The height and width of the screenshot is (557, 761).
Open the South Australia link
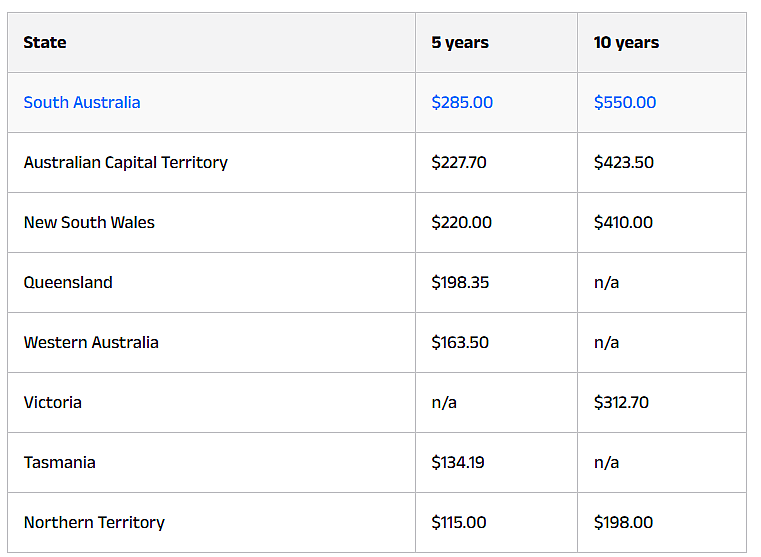tap(82, 102)
